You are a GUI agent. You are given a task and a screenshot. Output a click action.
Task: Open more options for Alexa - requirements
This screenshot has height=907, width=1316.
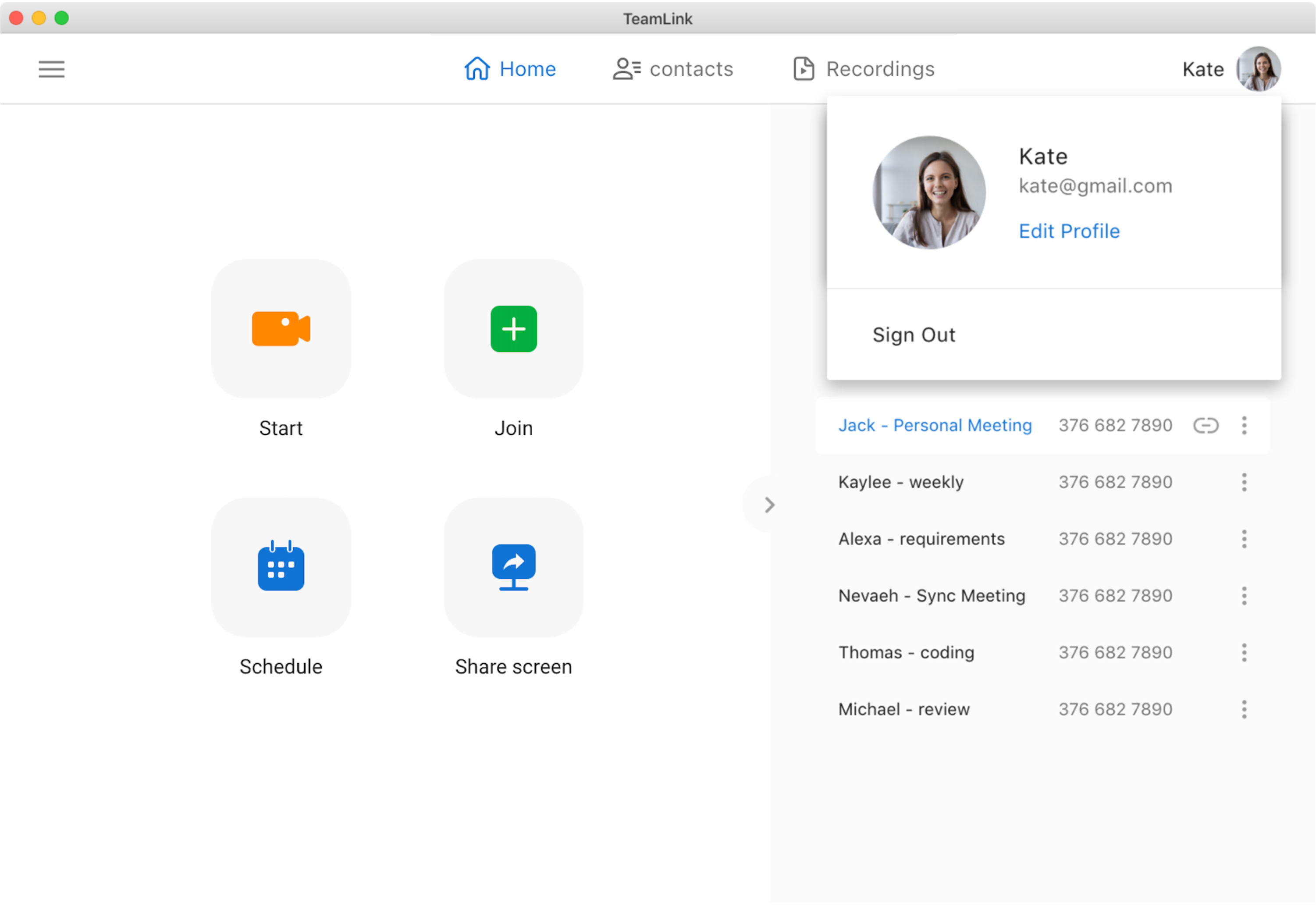[x=1244, y=539]
